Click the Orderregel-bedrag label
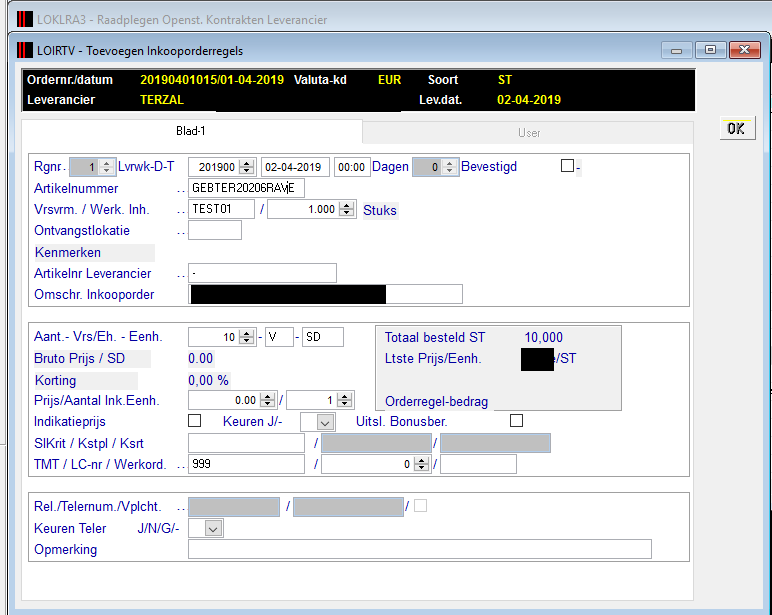Image resolution: width=772 pixels, height=615 pixels. pos(436,402)
